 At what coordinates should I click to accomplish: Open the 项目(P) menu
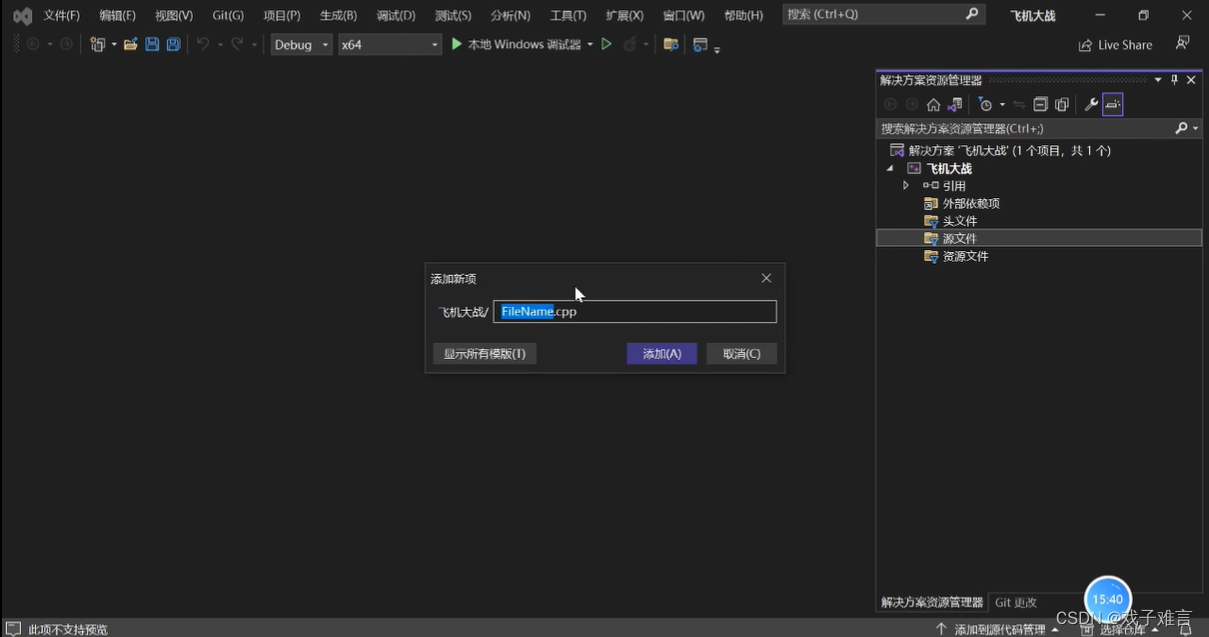click(x=281, y=16)
